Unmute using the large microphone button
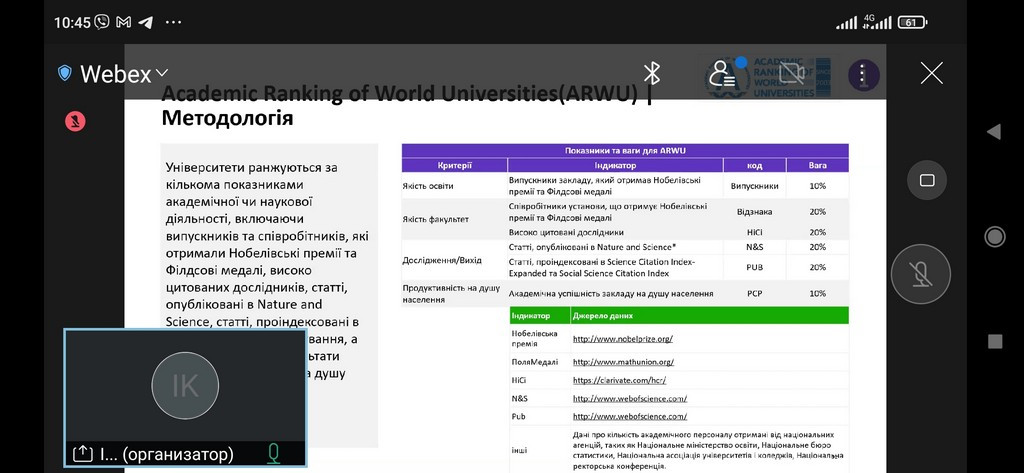The width and height of the screenshot is (1024, 473). [x=920, y=274]
